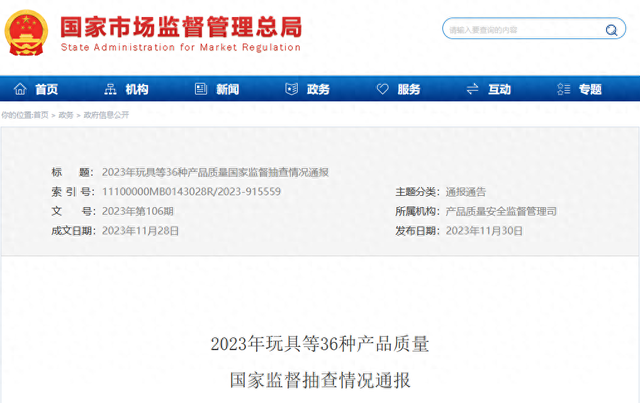This screenshot has height=403, width=640.
Task: Select the index number 11100000MB0143028R/2023-915559
Action: (191, 191)
